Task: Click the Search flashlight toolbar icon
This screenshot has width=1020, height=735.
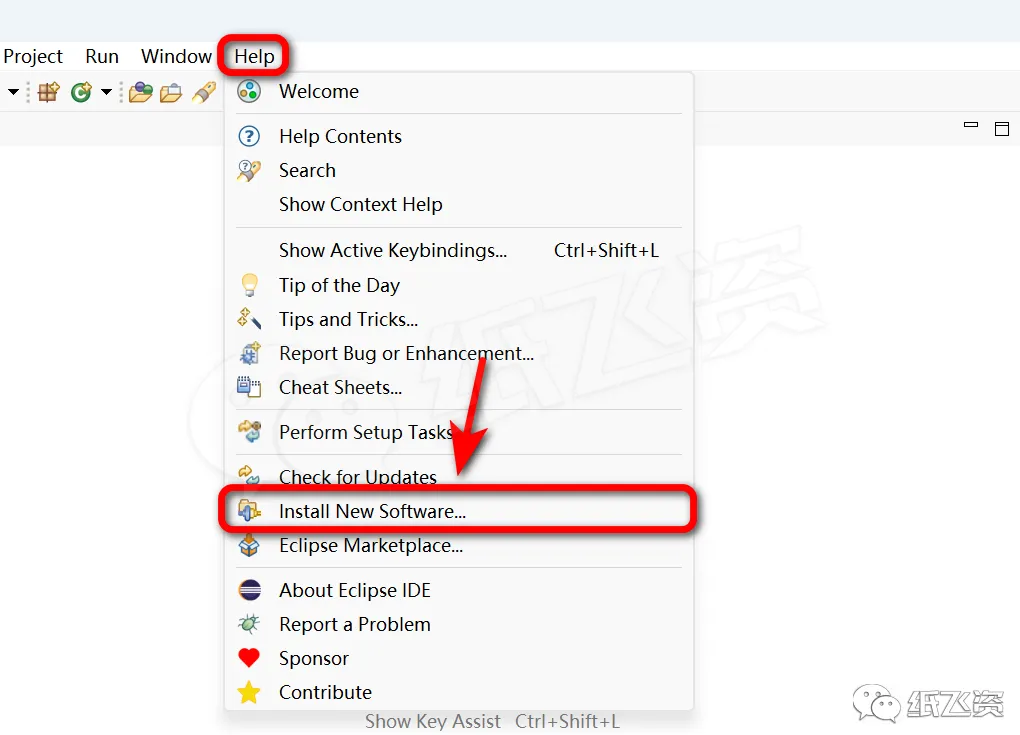Action: [204, 92]
